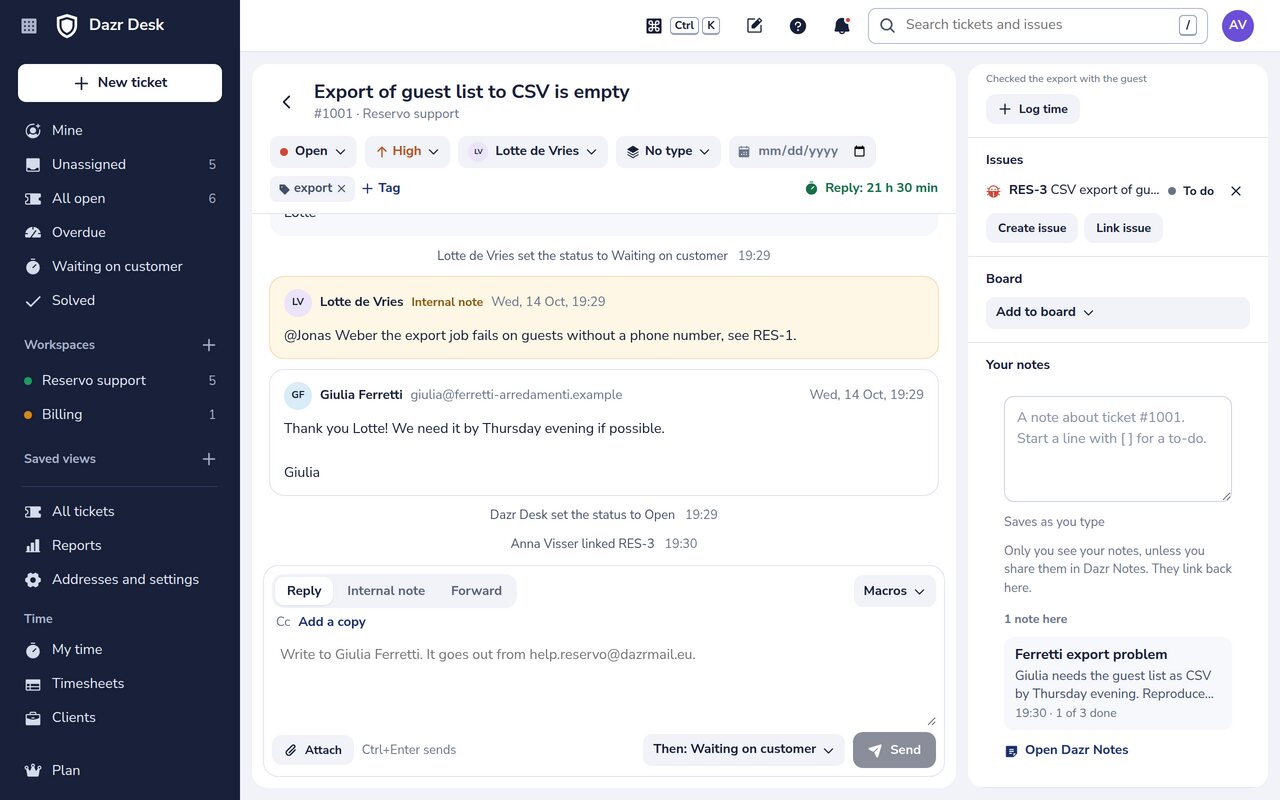Screen dimensions: 1280x800
Task: Open the Then: Waiting on customer dropdown
Action: (x=744, y=749)
